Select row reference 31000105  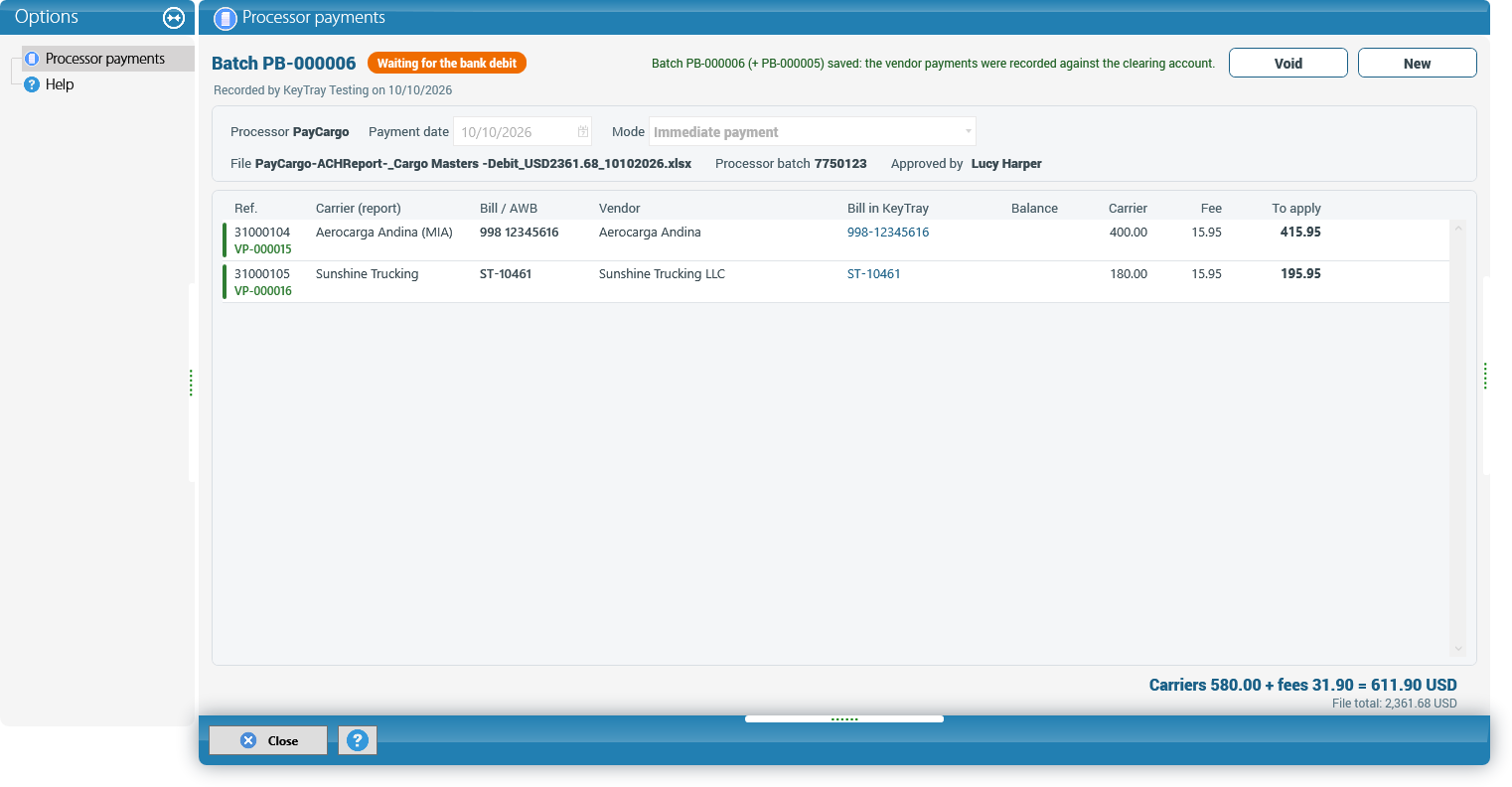pos(262,274)
